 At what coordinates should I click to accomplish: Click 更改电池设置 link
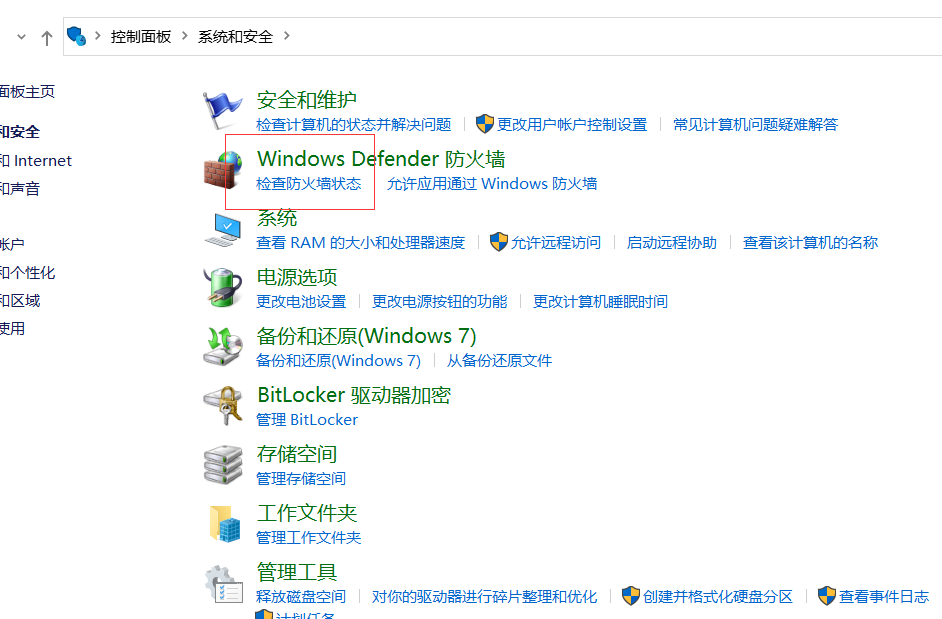[301, 301]
